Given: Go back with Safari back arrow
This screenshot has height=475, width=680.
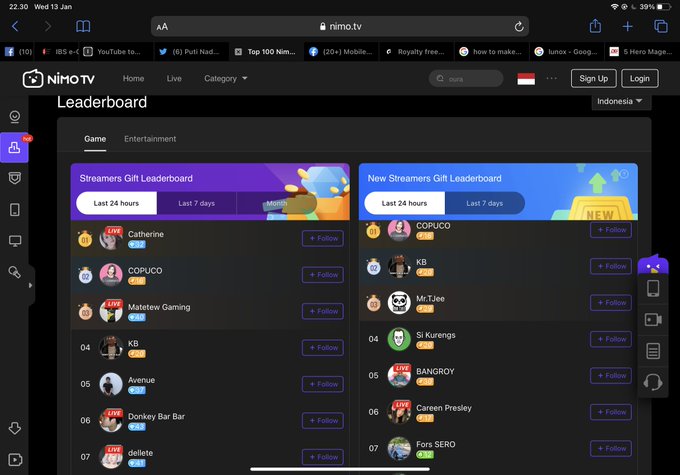Looking at the screenshot, I should (x=15, y=26).
